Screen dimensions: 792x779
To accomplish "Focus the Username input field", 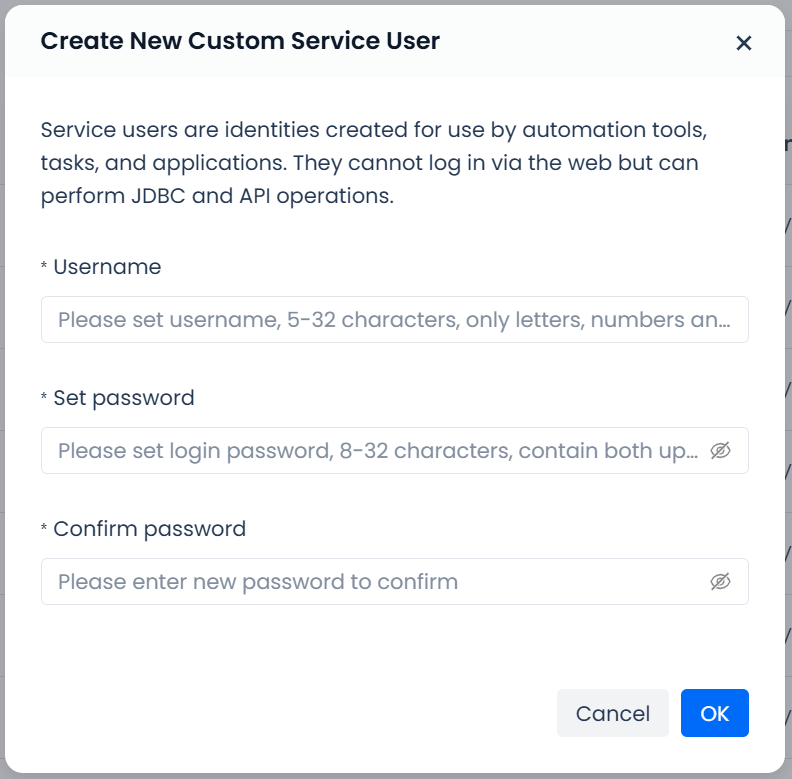I will (394, 320).
